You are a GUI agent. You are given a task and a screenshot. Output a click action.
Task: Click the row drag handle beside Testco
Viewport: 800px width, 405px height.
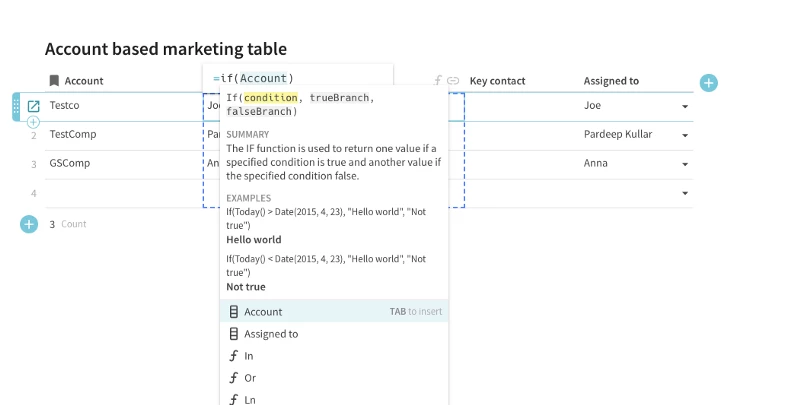point(16,106)
